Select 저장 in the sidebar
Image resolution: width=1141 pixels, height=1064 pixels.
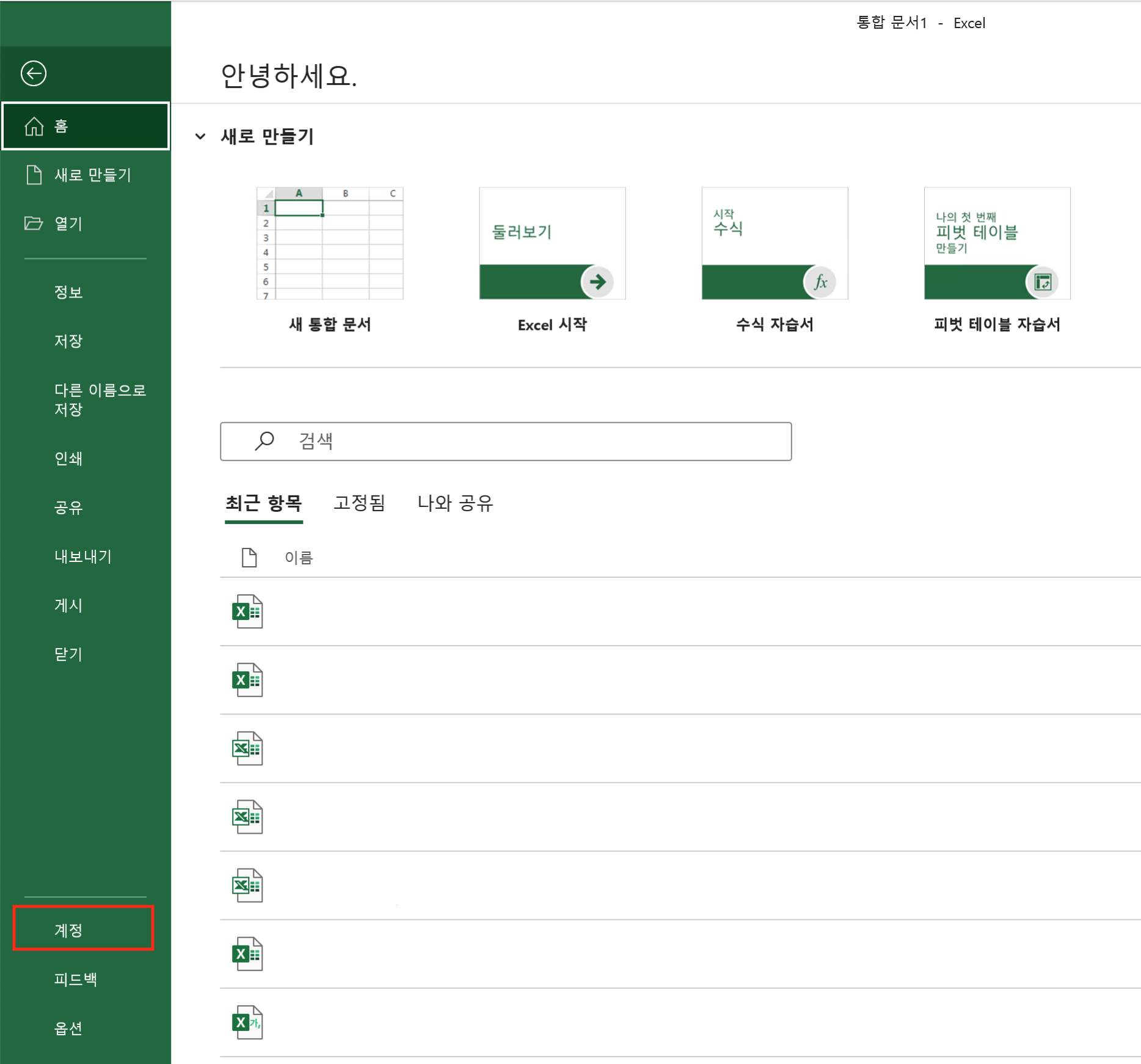click(x=68, y=341)
